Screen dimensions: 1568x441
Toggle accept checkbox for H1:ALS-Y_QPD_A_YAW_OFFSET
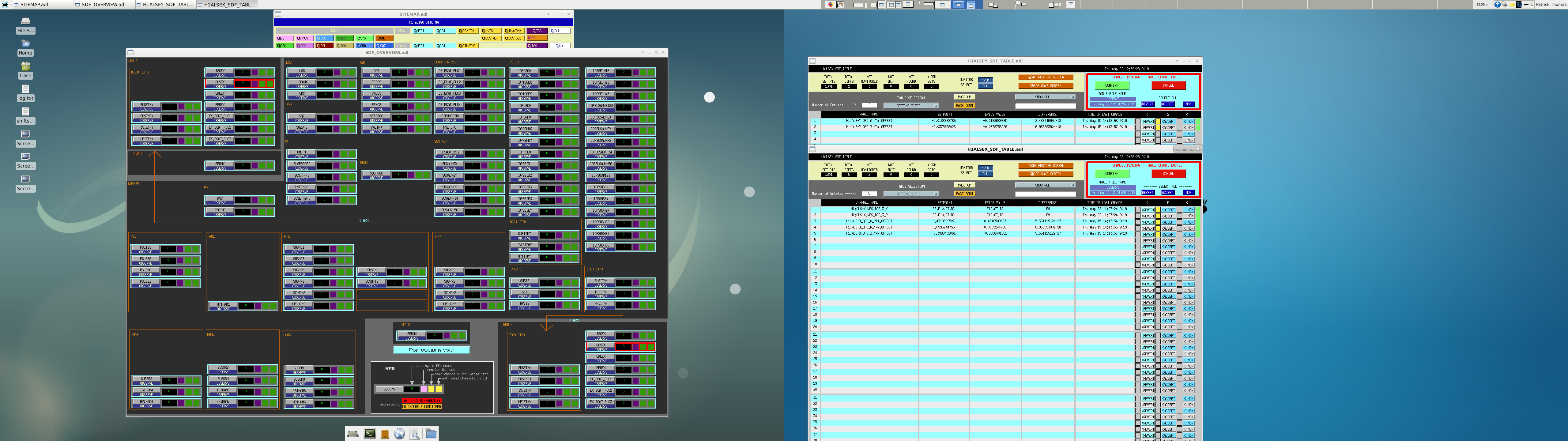(x=1158, y=121)
